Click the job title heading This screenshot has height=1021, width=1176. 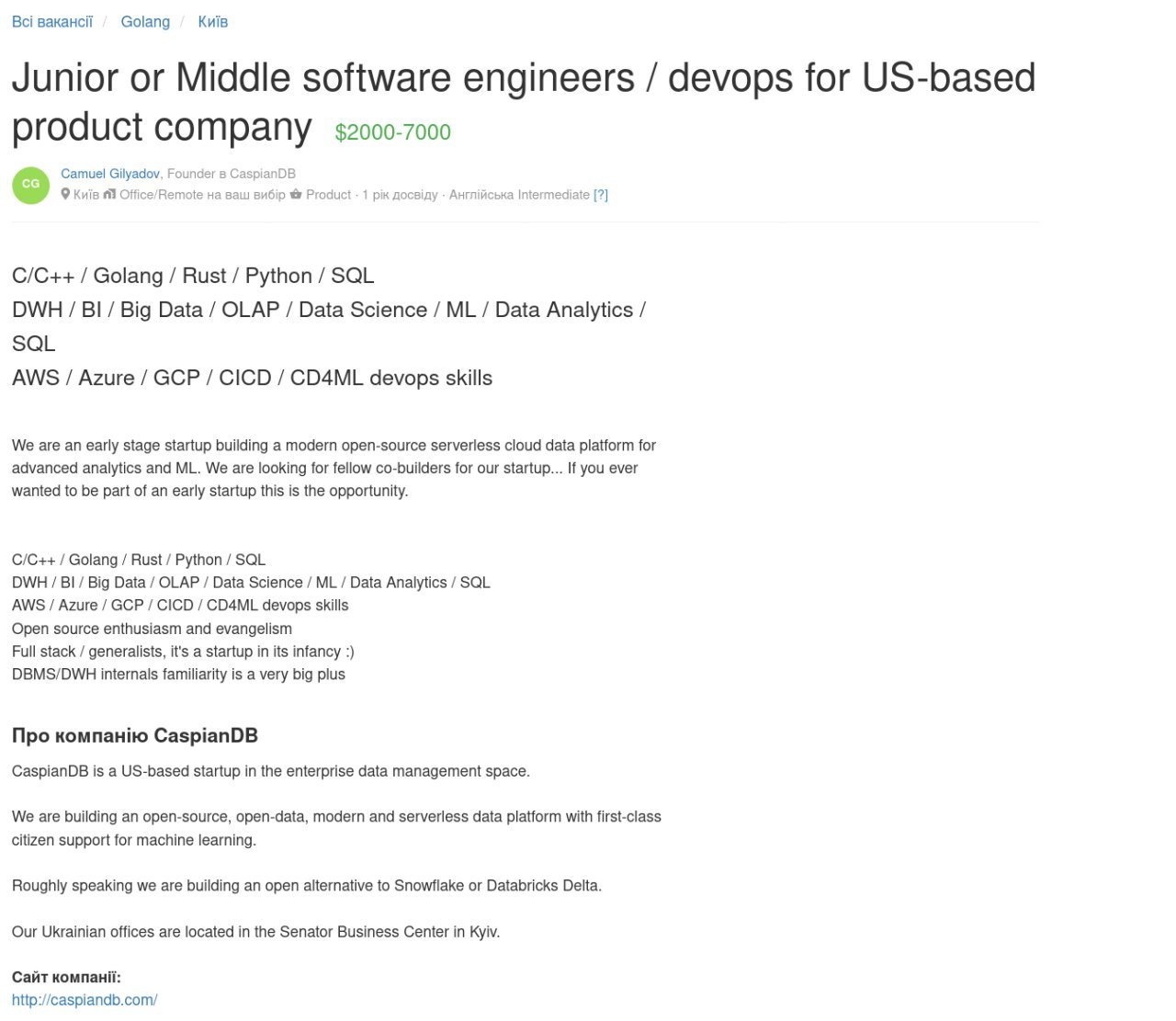click(523, 78)
